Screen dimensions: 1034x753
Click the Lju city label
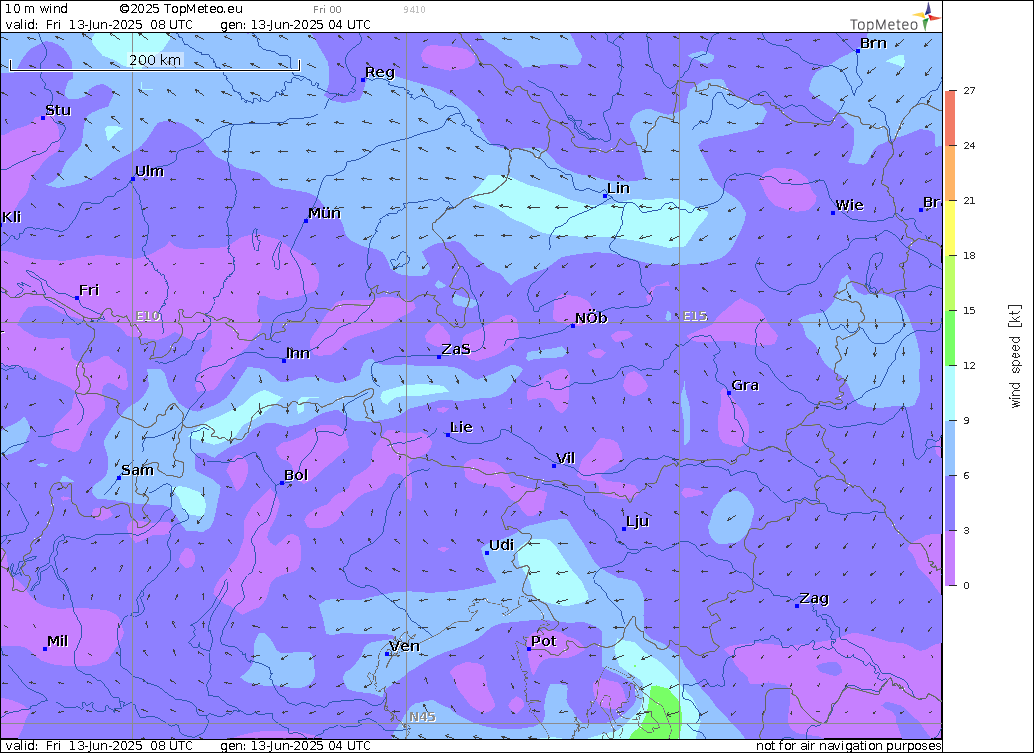point(638,522)
